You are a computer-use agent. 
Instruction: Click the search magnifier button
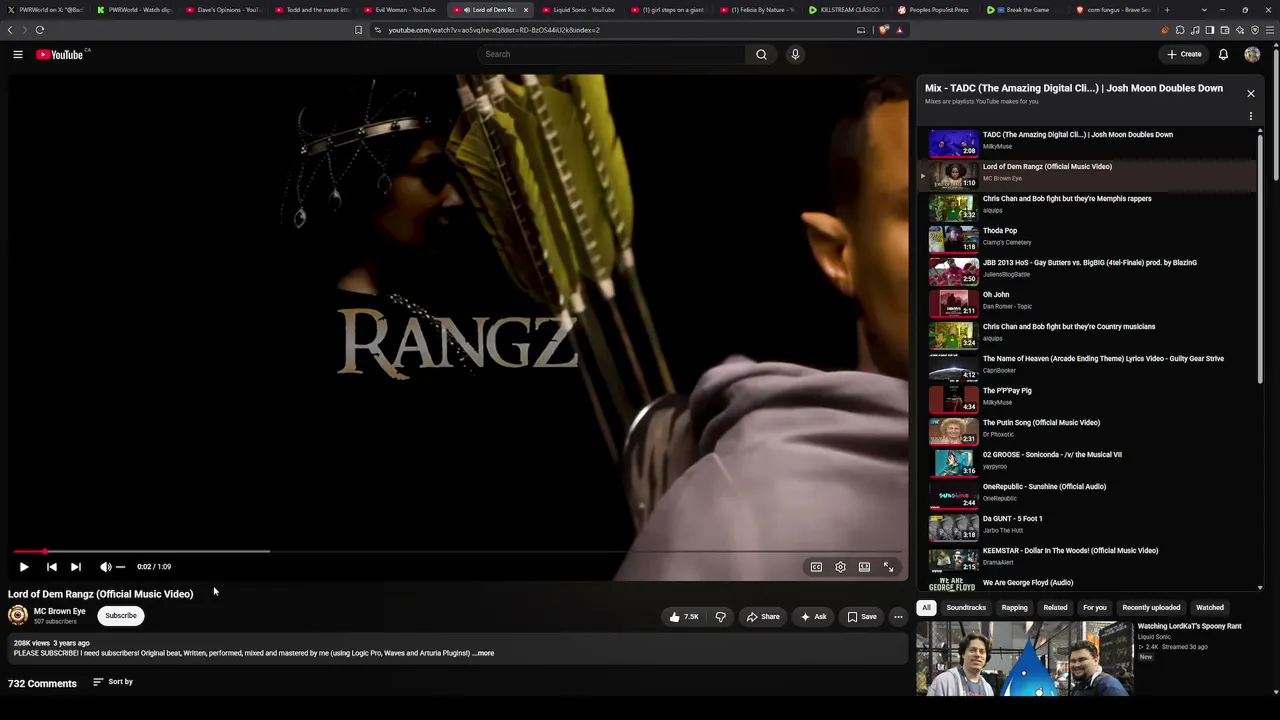tap(761, 54)
